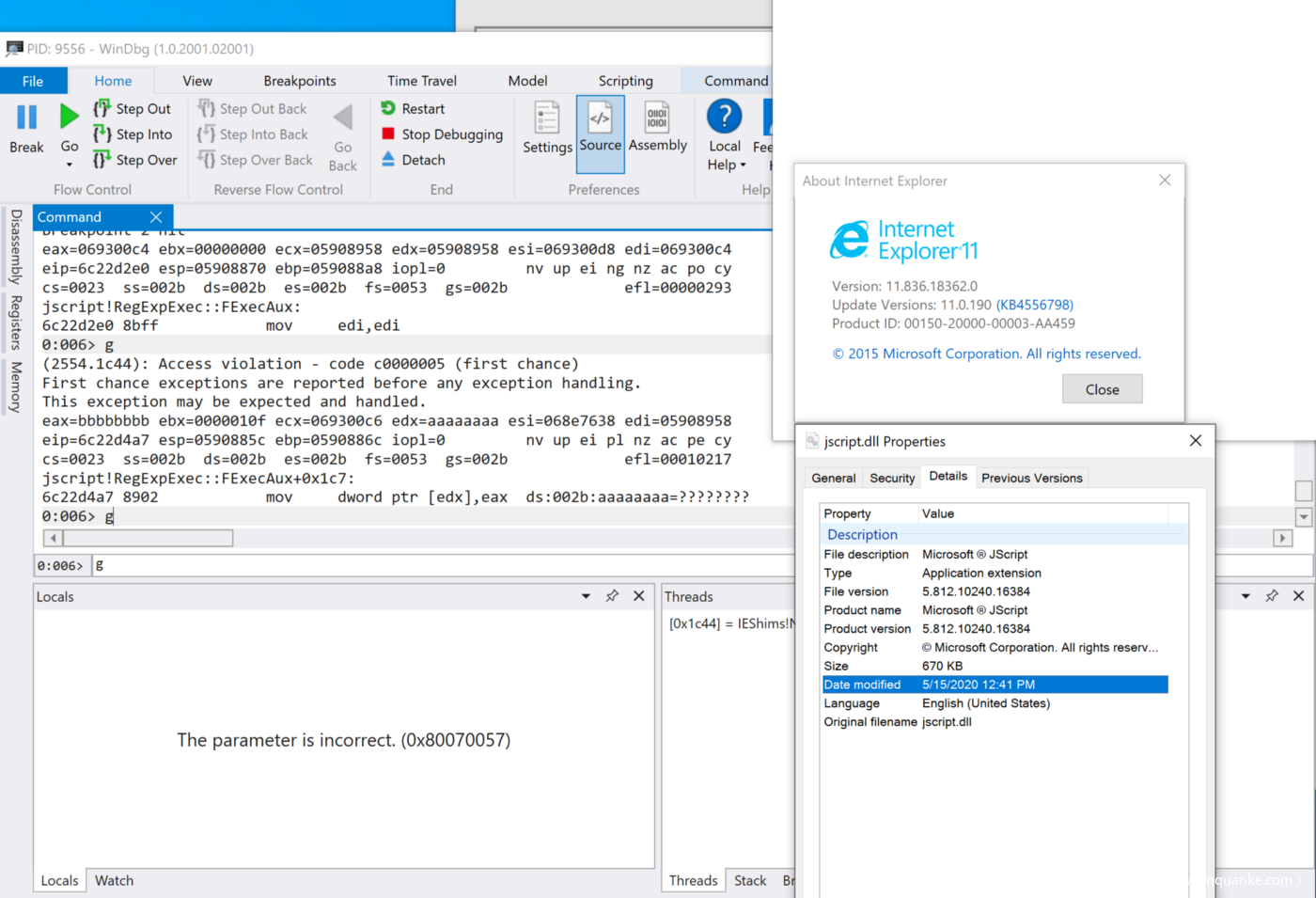Pin the rightmost panel
This screenshot has height=898, width=1316.
(x=1272, y=596)
